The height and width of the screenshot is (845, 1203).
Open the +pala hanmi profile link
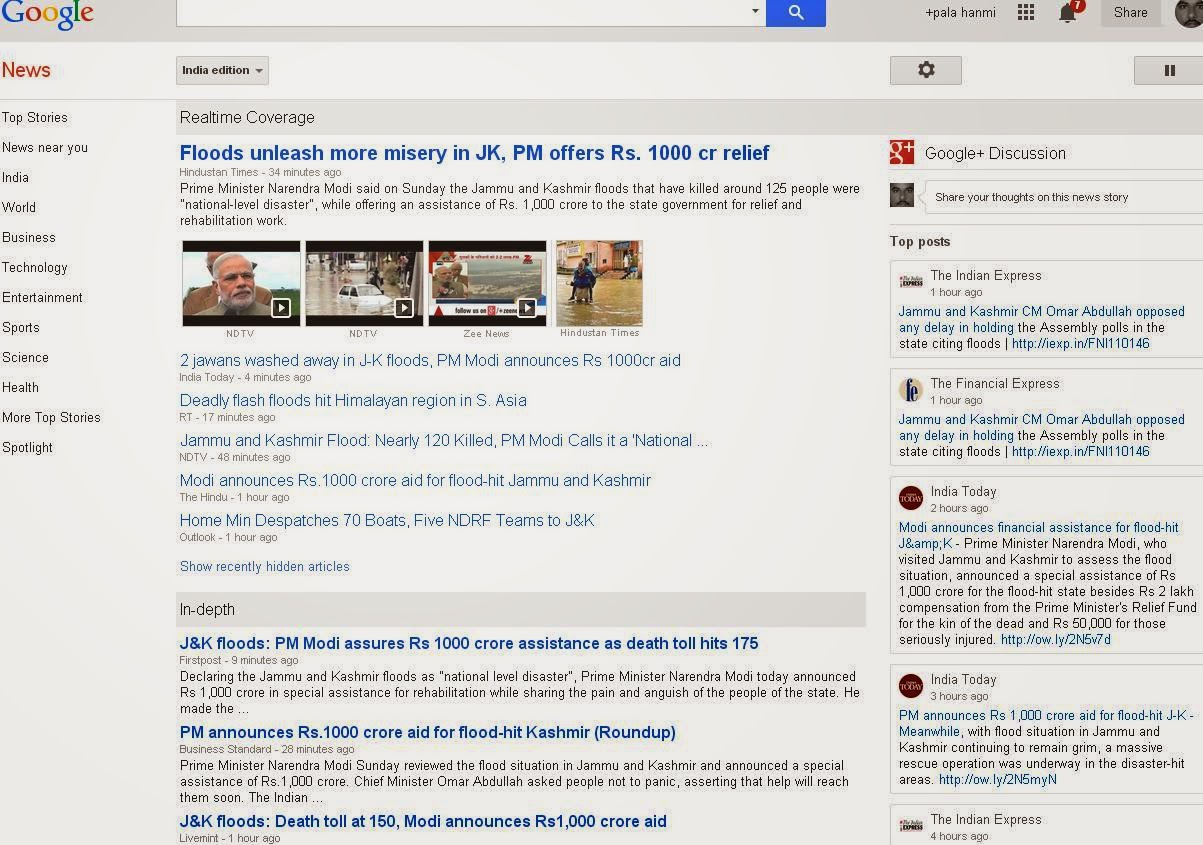(960, 13)
